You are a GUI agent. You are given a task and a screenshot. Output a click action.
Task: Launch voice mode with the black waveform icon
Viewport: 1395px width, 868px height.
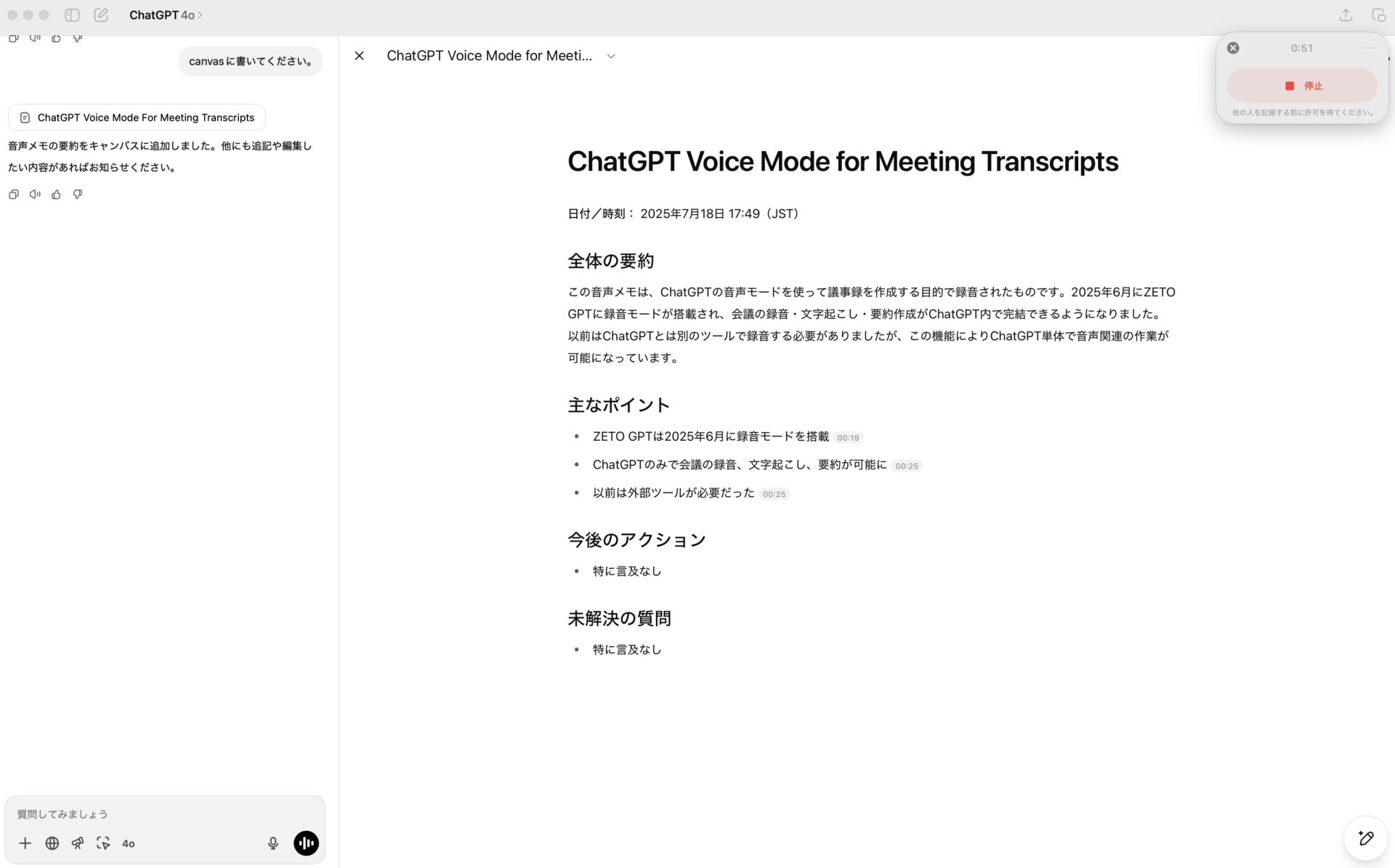point(306,843)
